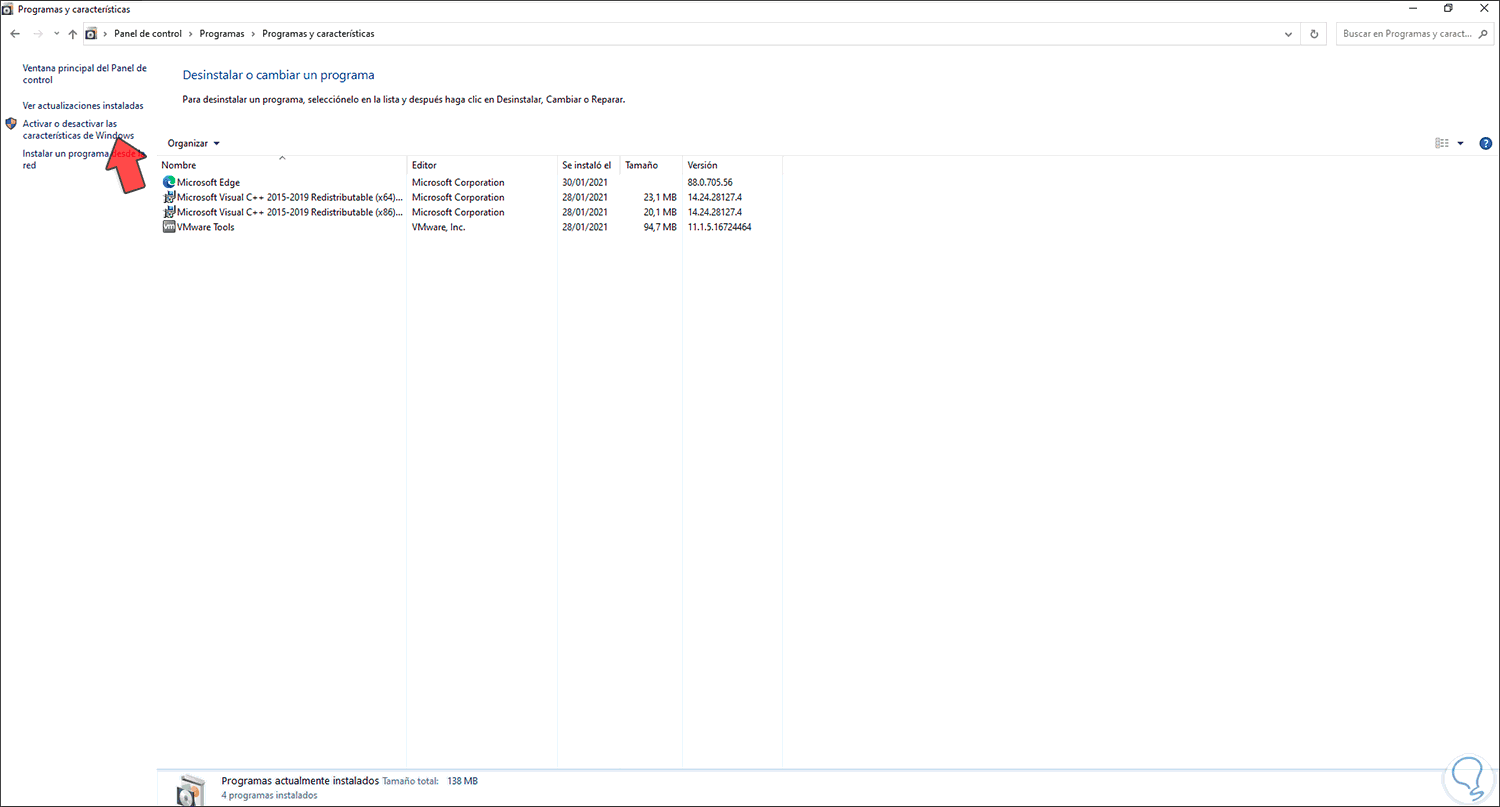
Task: Click the '20,1 MB' size value
Action: pos(660,212)
